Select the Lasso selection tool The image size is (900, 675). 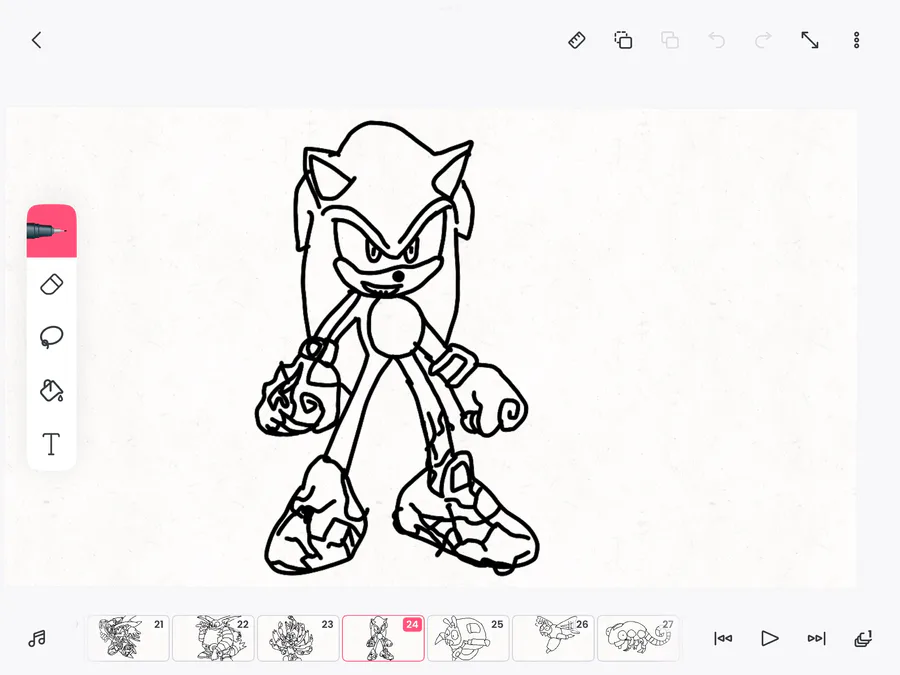pos(52,337)
